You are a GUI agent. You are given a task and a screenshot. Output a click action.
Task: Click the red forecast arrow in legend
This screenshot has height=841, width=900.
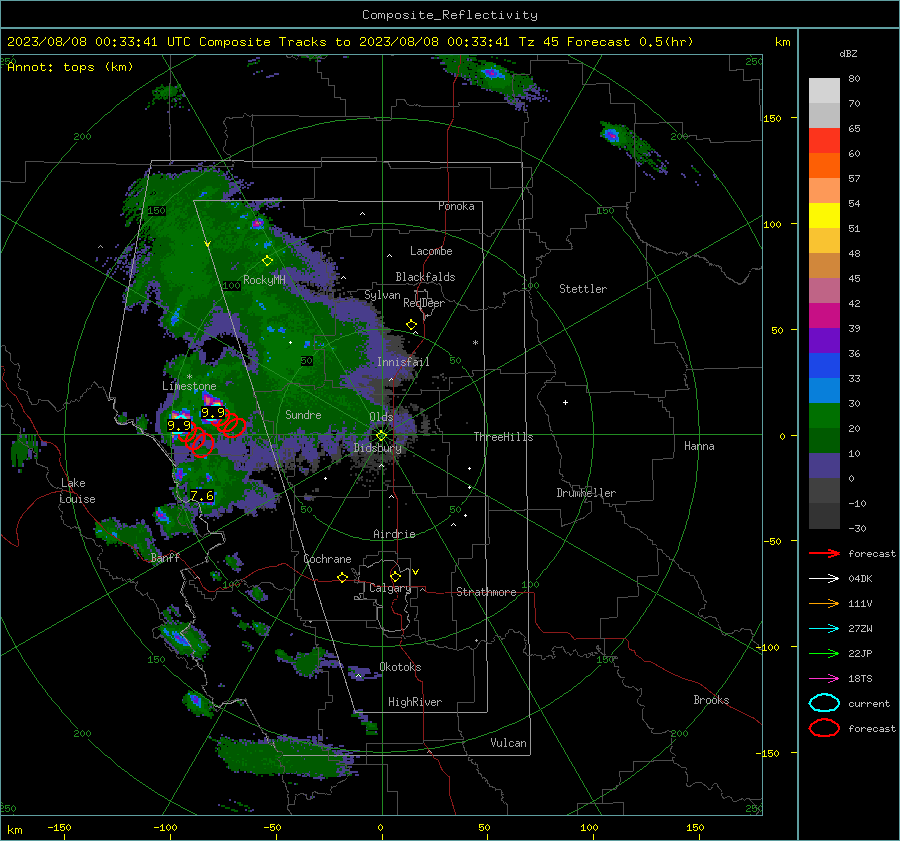(824, 553)
